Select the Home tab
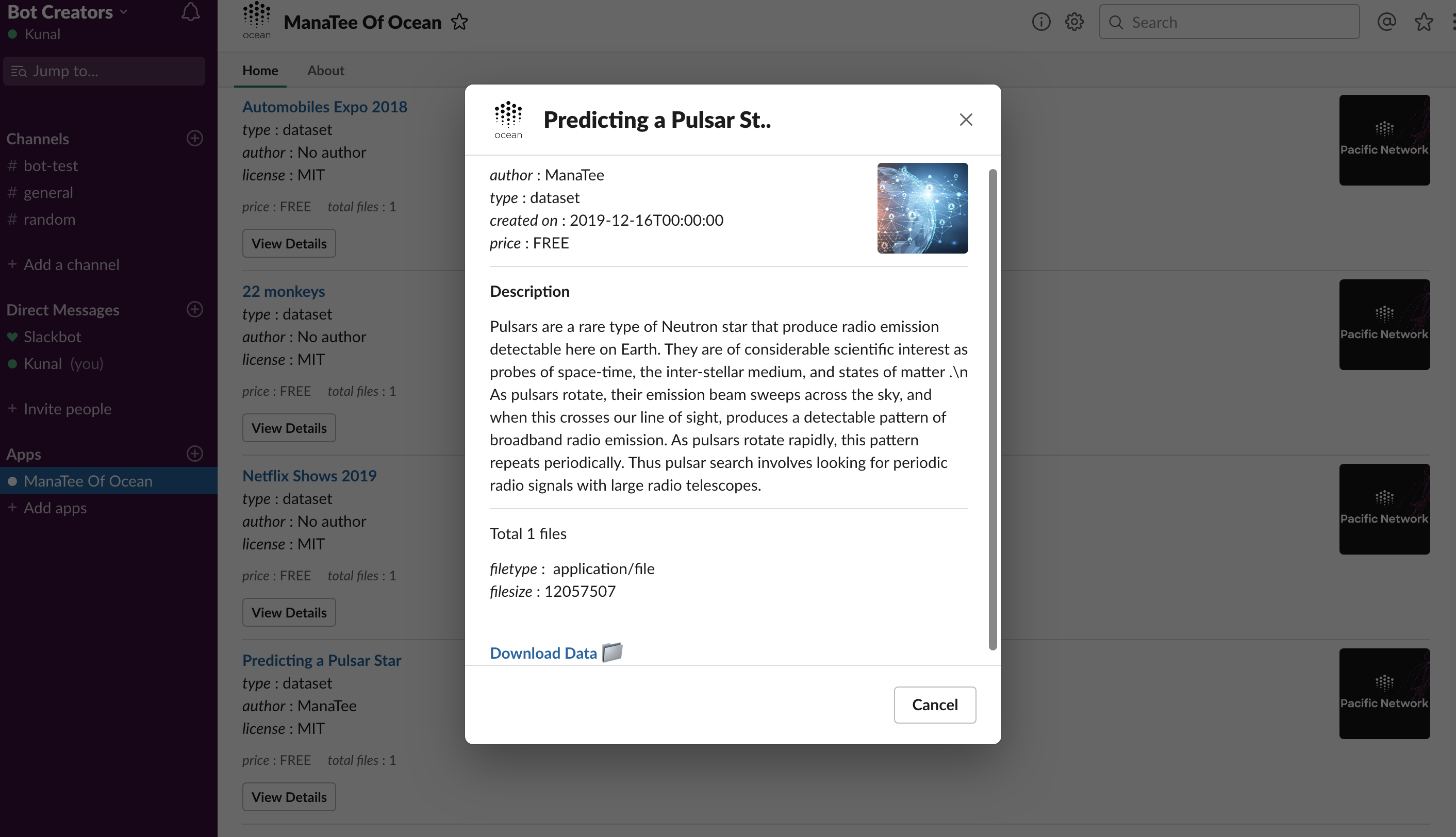1456x837 pixels. 260,70
